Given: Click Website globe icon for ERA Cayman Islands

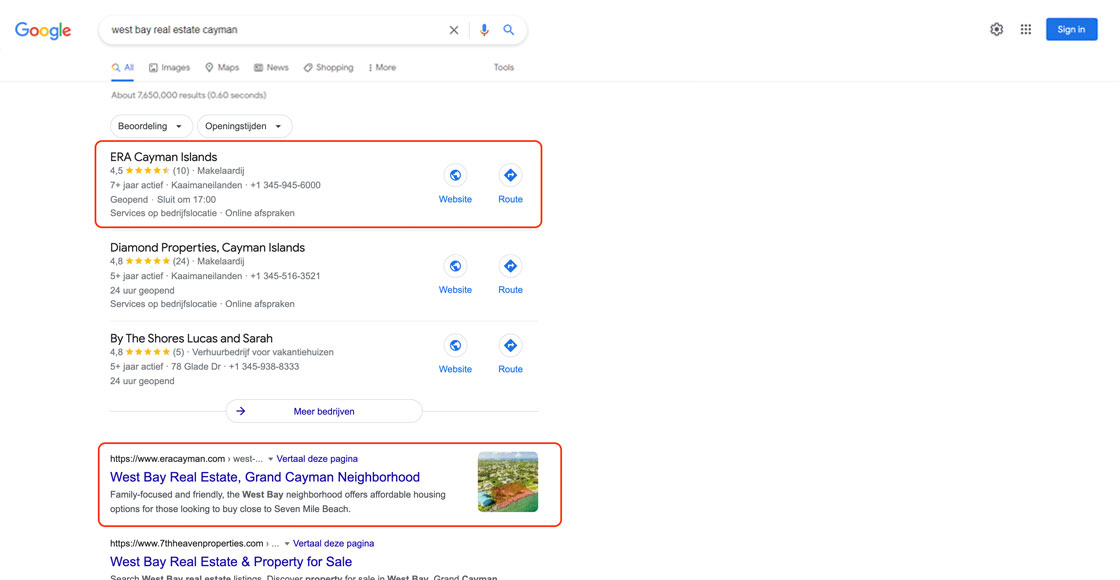Looking at the screenshot, I should pyautogui.click(x=455, y=175).
